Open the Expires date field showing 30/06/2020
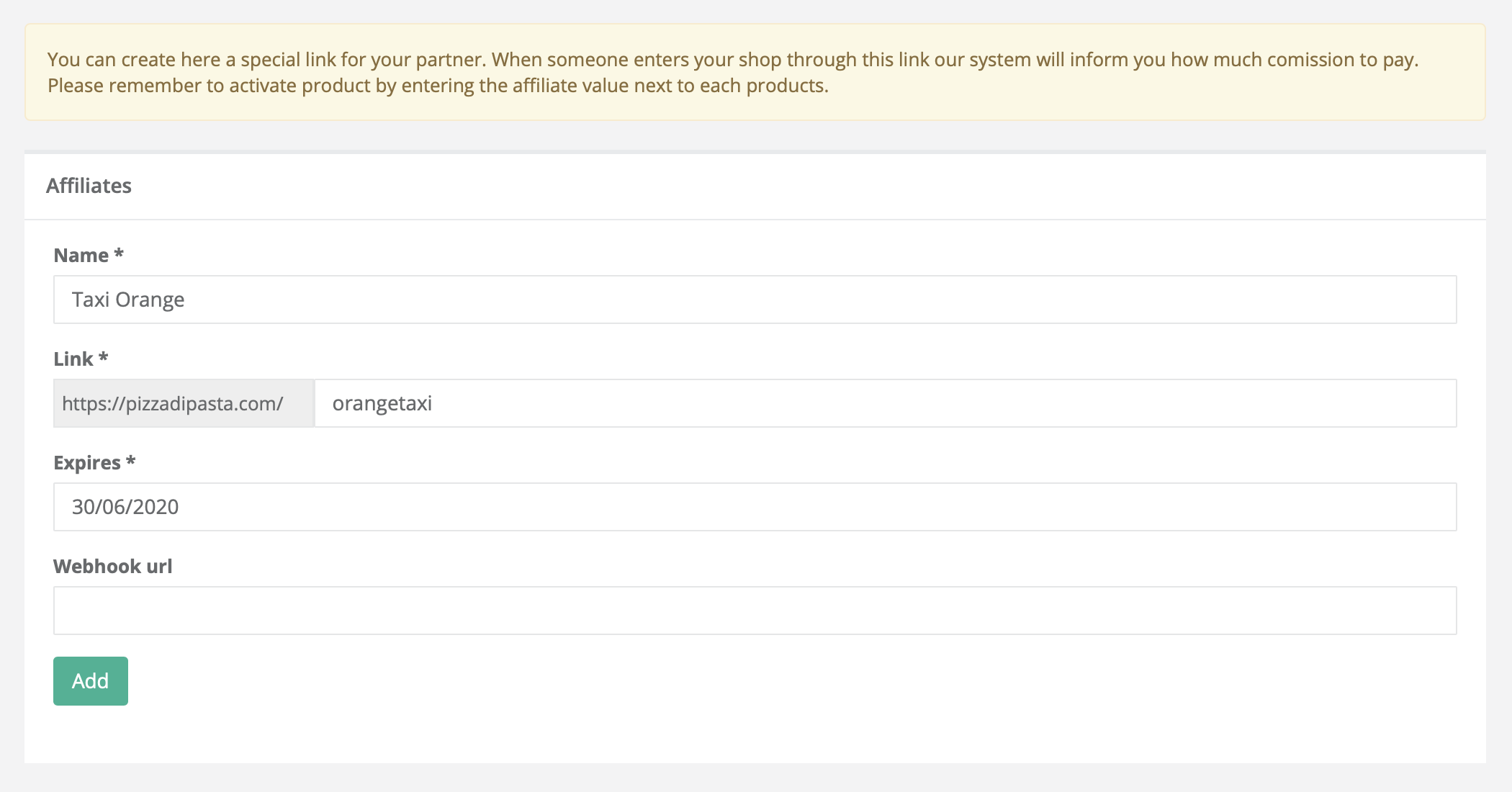Viewport: 1512px width, 792px height. [x=755, y=507]
